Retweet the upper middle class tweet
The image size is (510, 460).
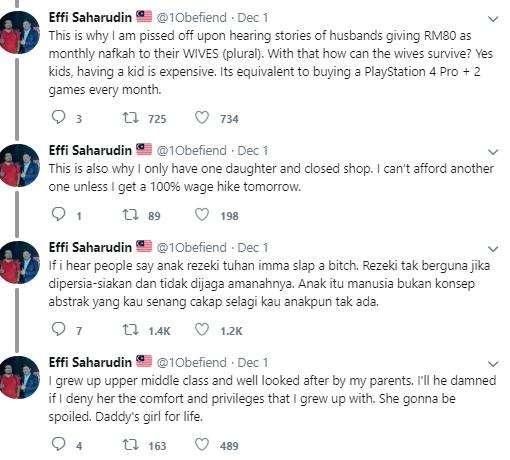[130, 445]
